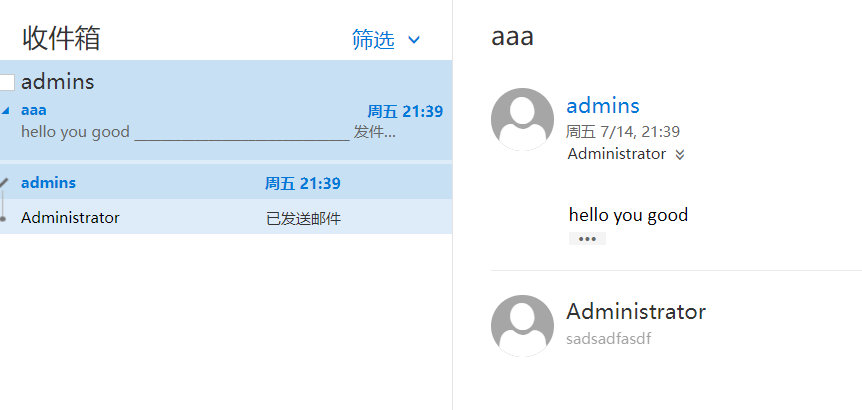Click the aaa subject in message list
This screenshot has height=410, width=862.
click(x=34, y=110)
